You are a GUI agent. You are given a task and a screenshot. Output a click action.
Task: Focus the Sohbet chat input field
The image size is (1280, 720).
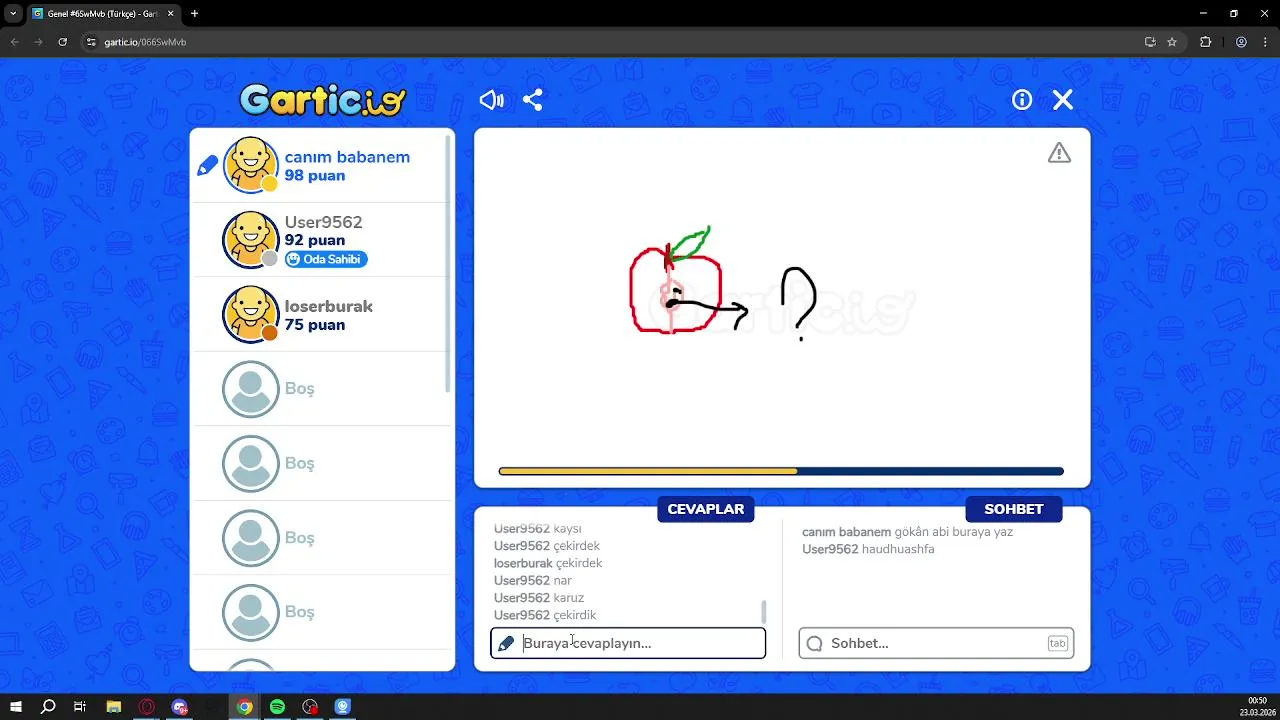click(936, 643)
